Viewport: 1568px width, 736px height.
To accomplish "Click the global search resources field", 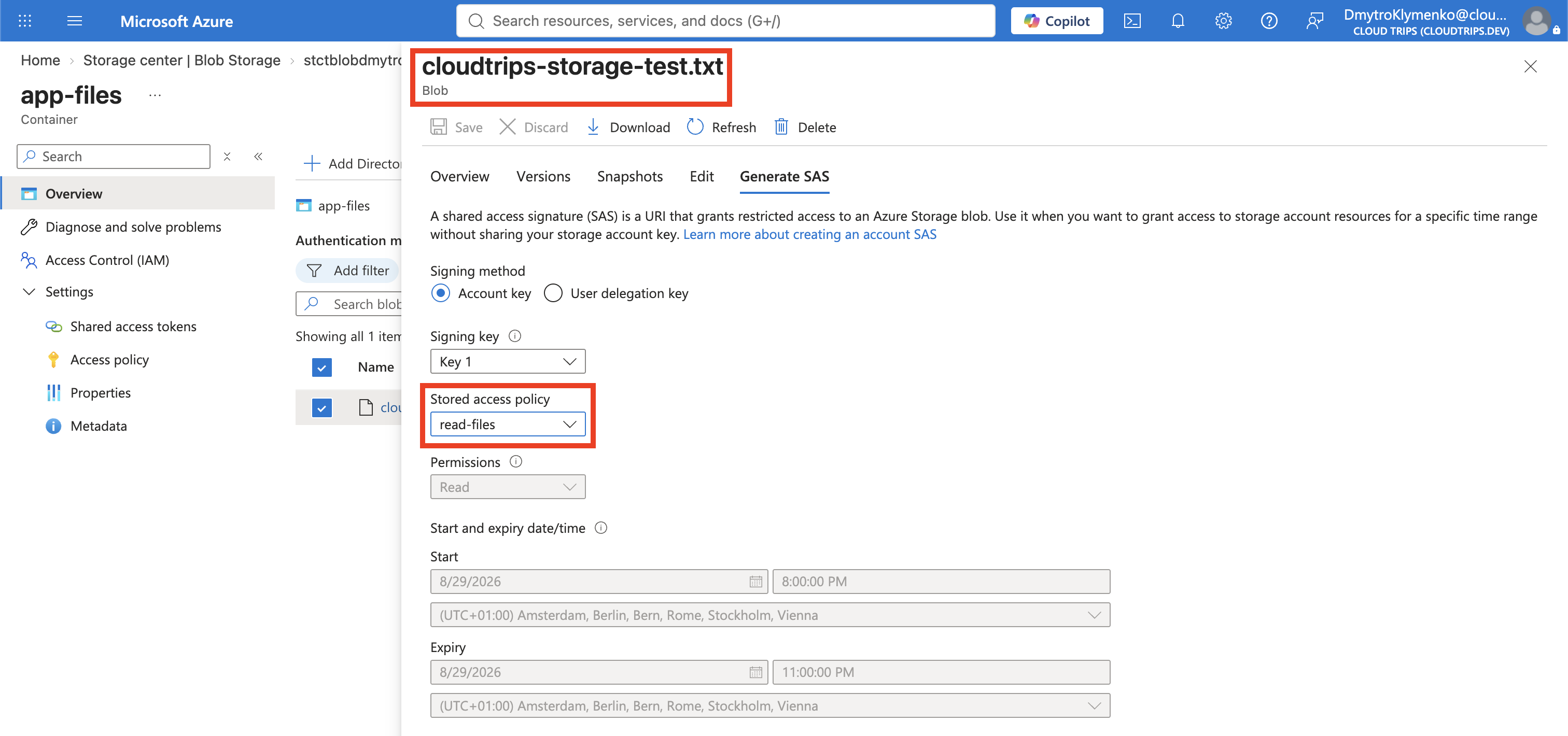I will (x=725, y=21).
